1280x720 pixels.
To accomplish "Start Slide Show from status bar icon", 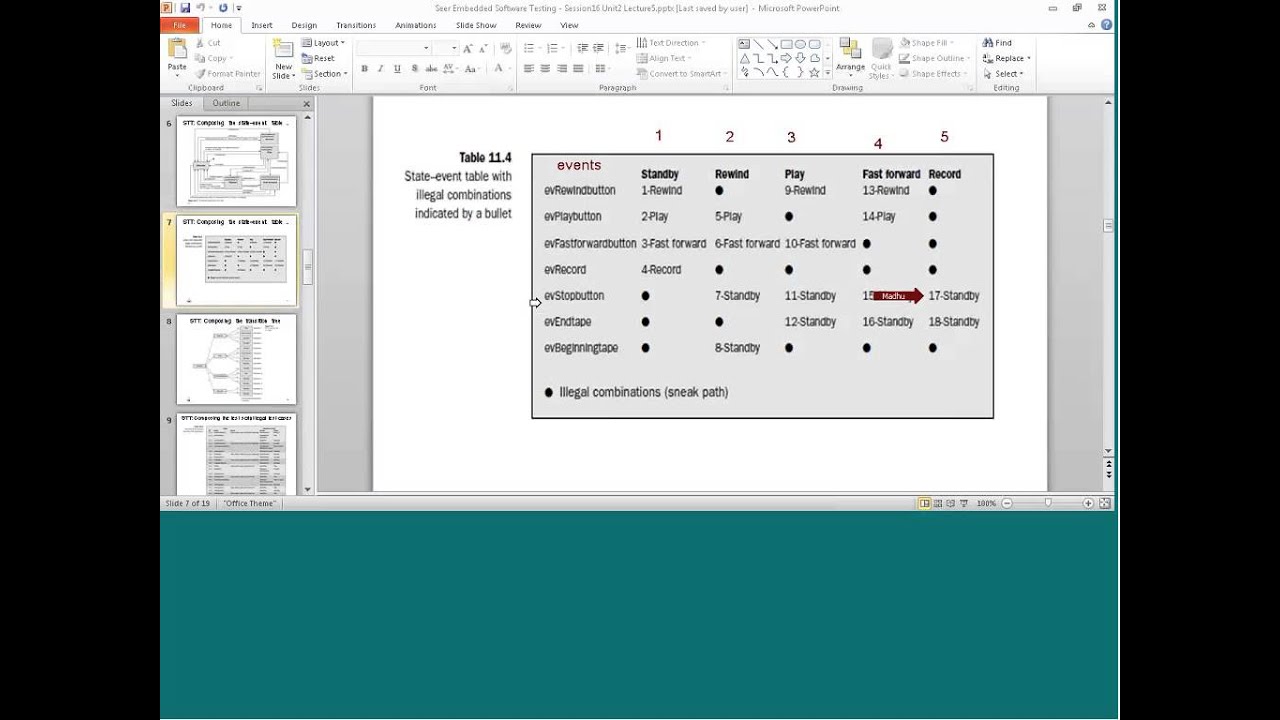I will pyautogui.click(x=963, y=503).
